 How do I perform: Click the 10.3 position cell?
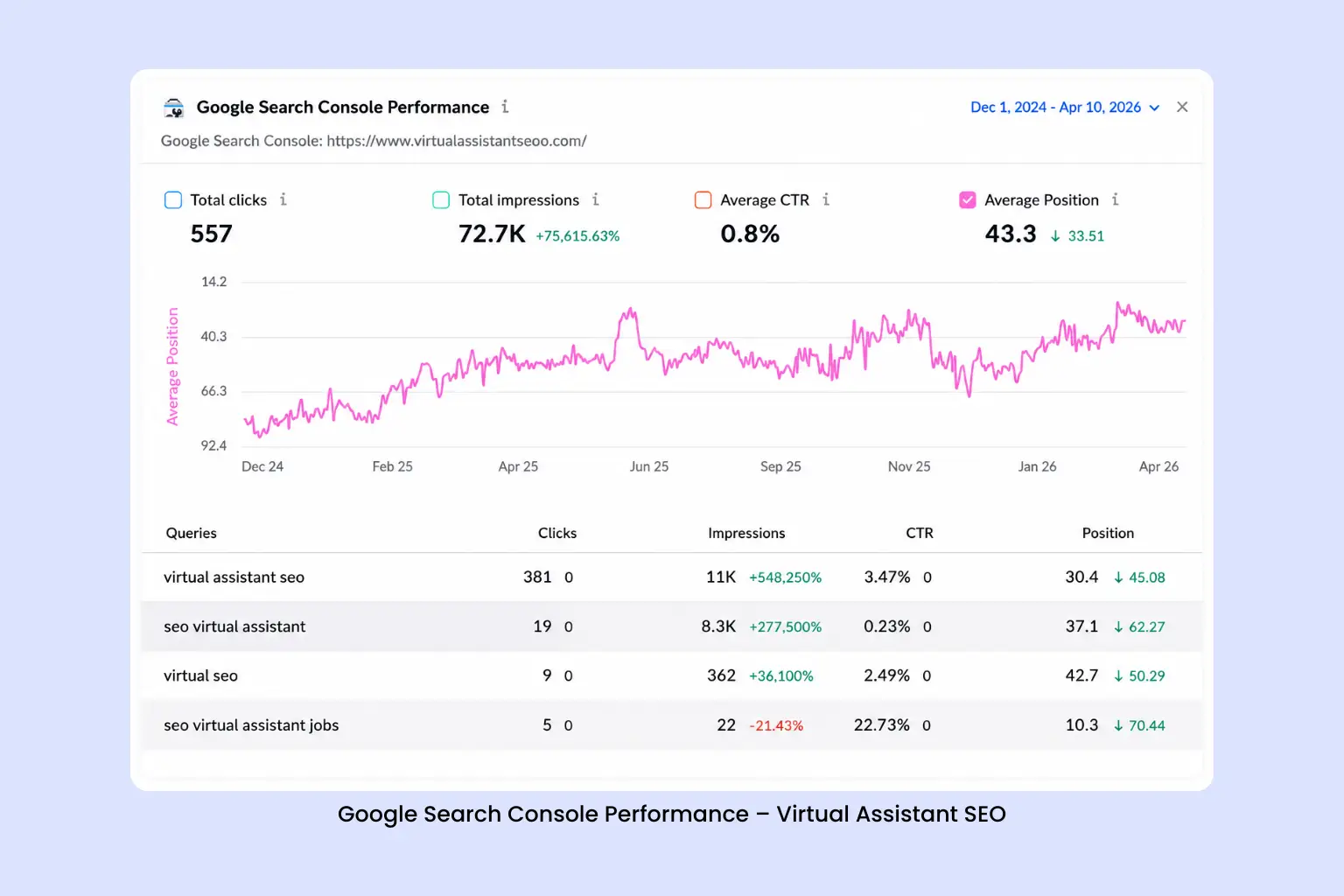1081,725
